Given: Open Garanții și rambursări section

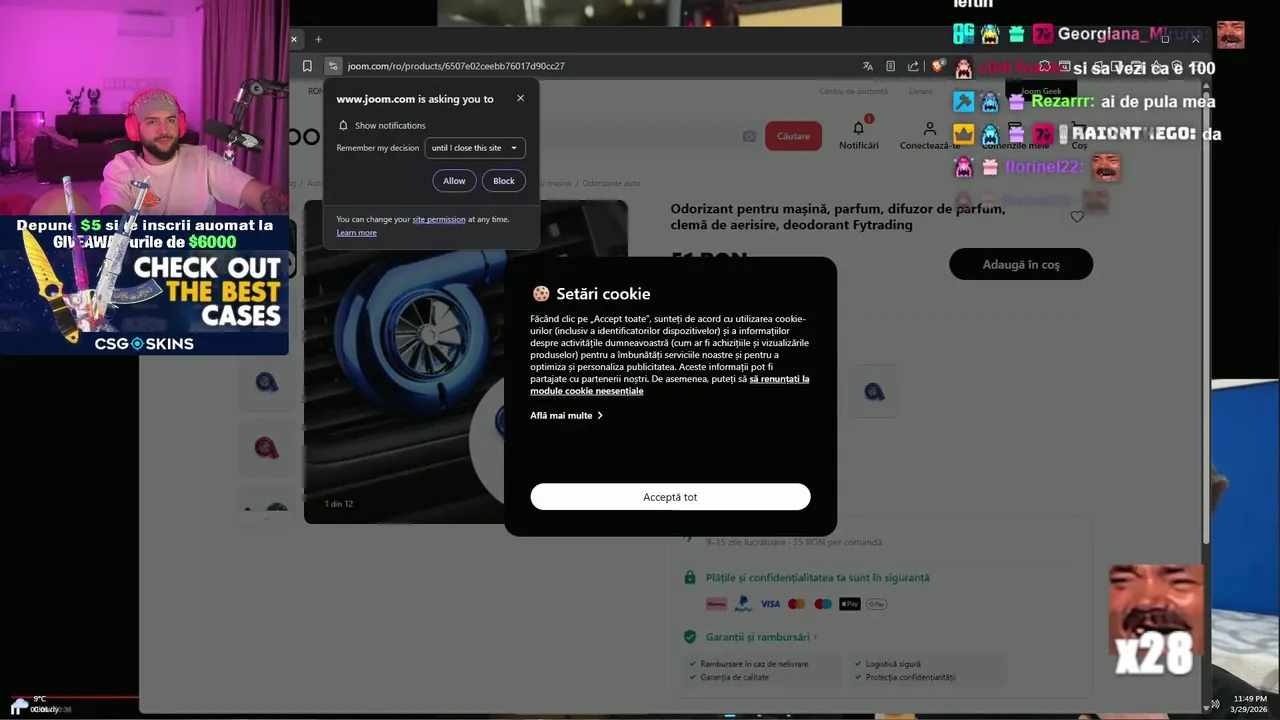Looking at the screenshot, I should tap(761, 637).
